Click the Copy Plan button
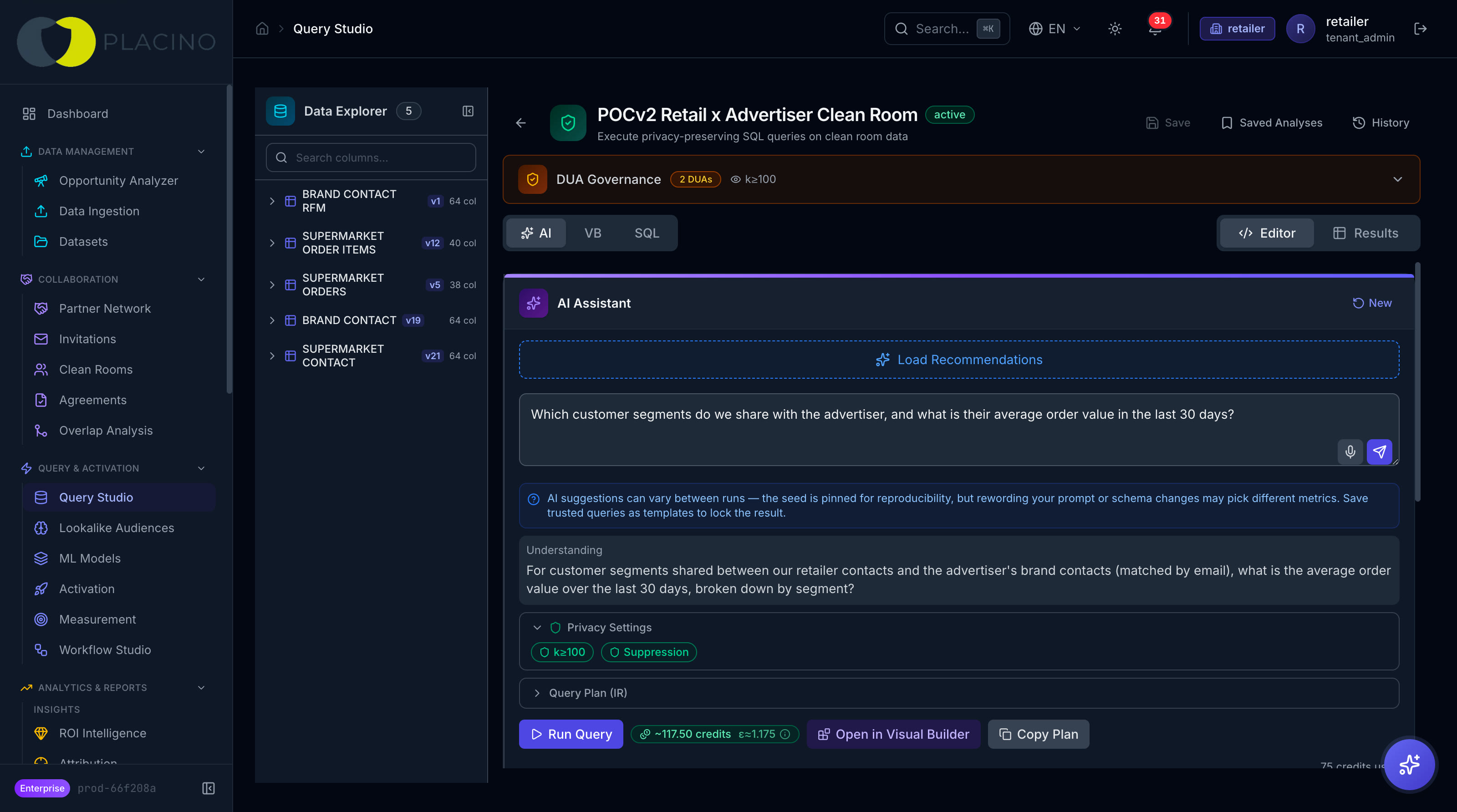 [1038, 734]
